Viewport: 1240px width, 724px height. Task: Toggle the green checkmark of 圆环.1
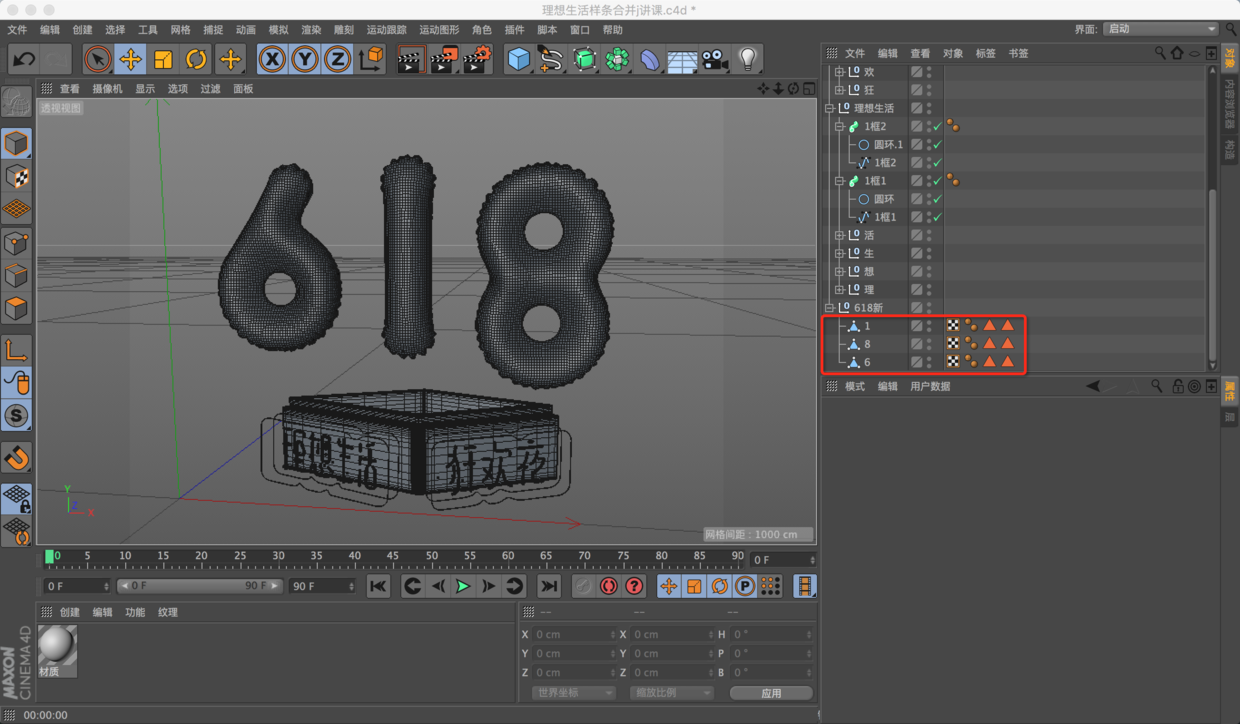[937, 145]
